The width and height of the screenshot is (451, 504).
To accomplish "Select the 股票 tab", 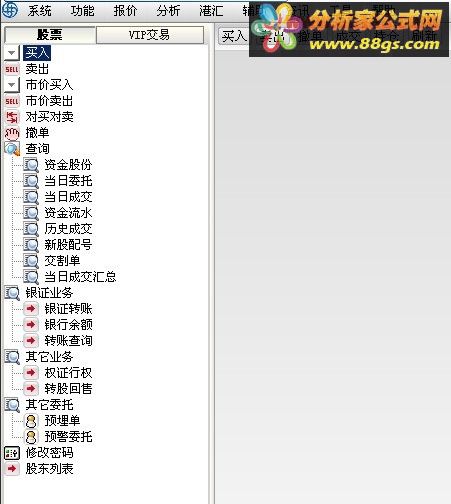I will tap(50, 35).
